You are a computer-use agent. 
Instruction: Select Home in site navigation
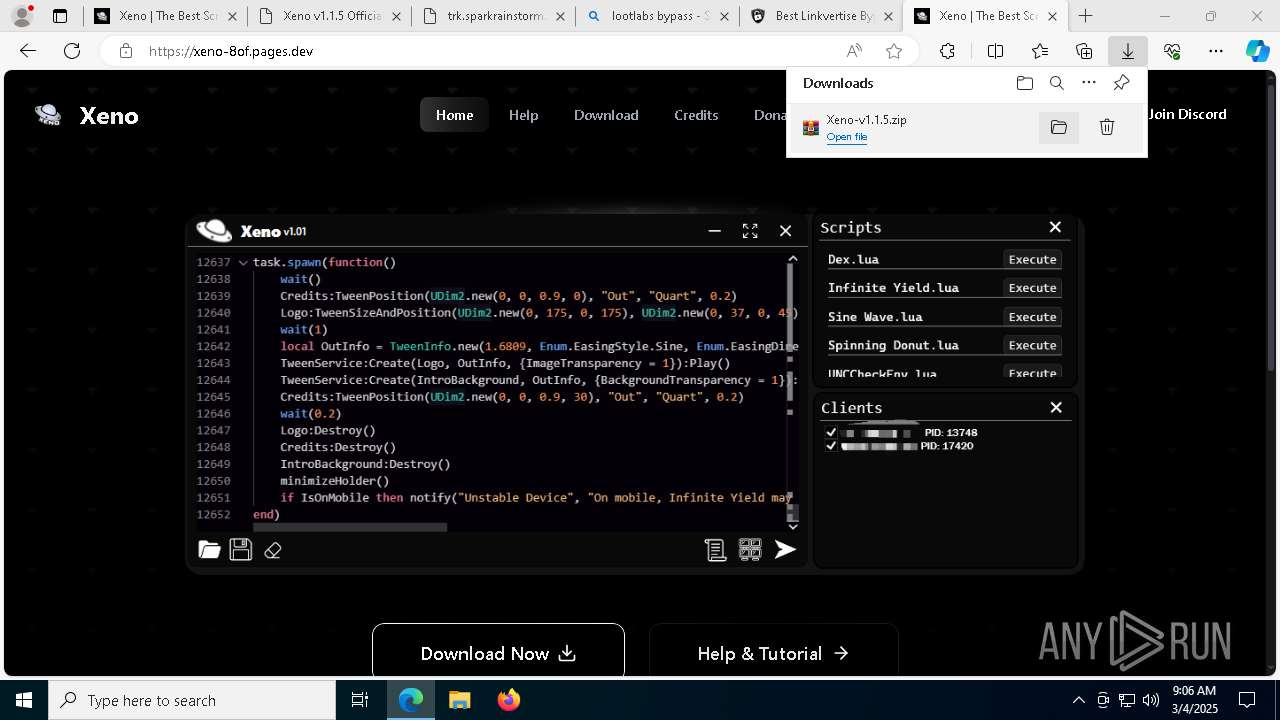click(x=454, y=115)
